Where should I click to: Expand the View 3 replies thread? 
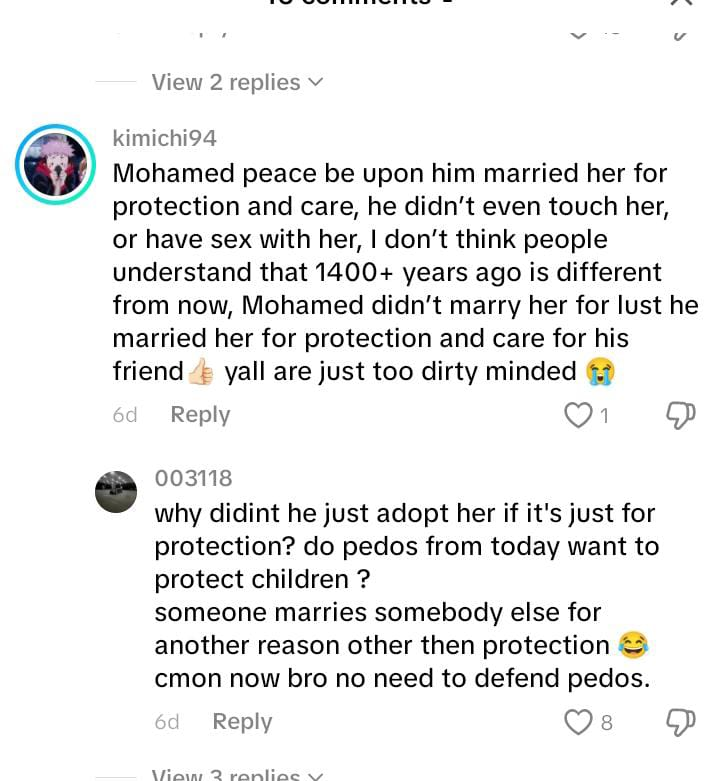coord(237,774)
